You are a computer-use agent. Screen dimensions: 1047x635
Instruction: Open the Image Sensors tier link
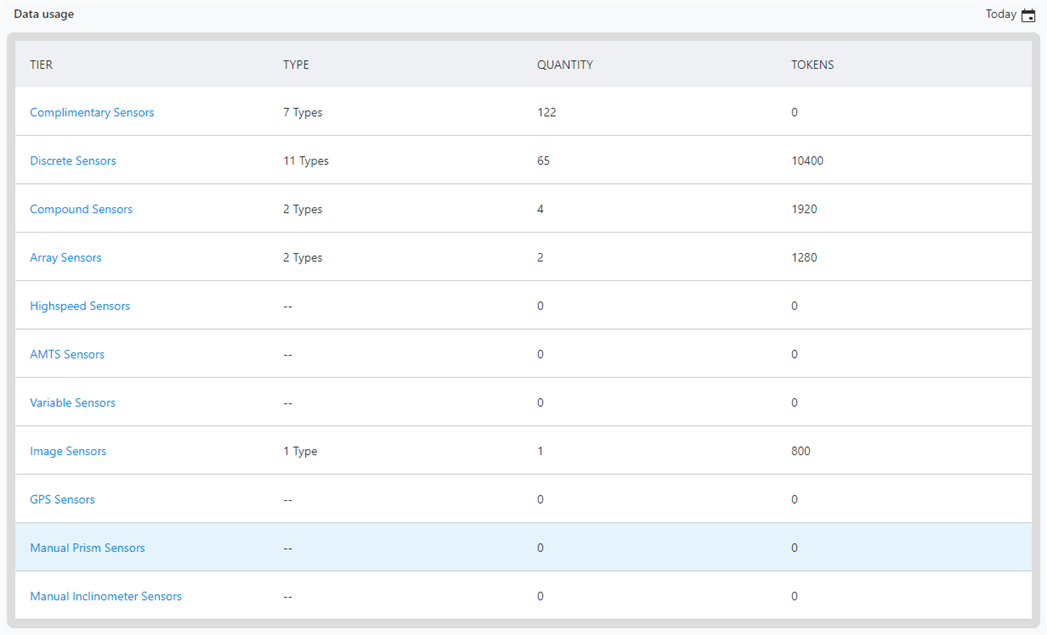click(68, 451)
